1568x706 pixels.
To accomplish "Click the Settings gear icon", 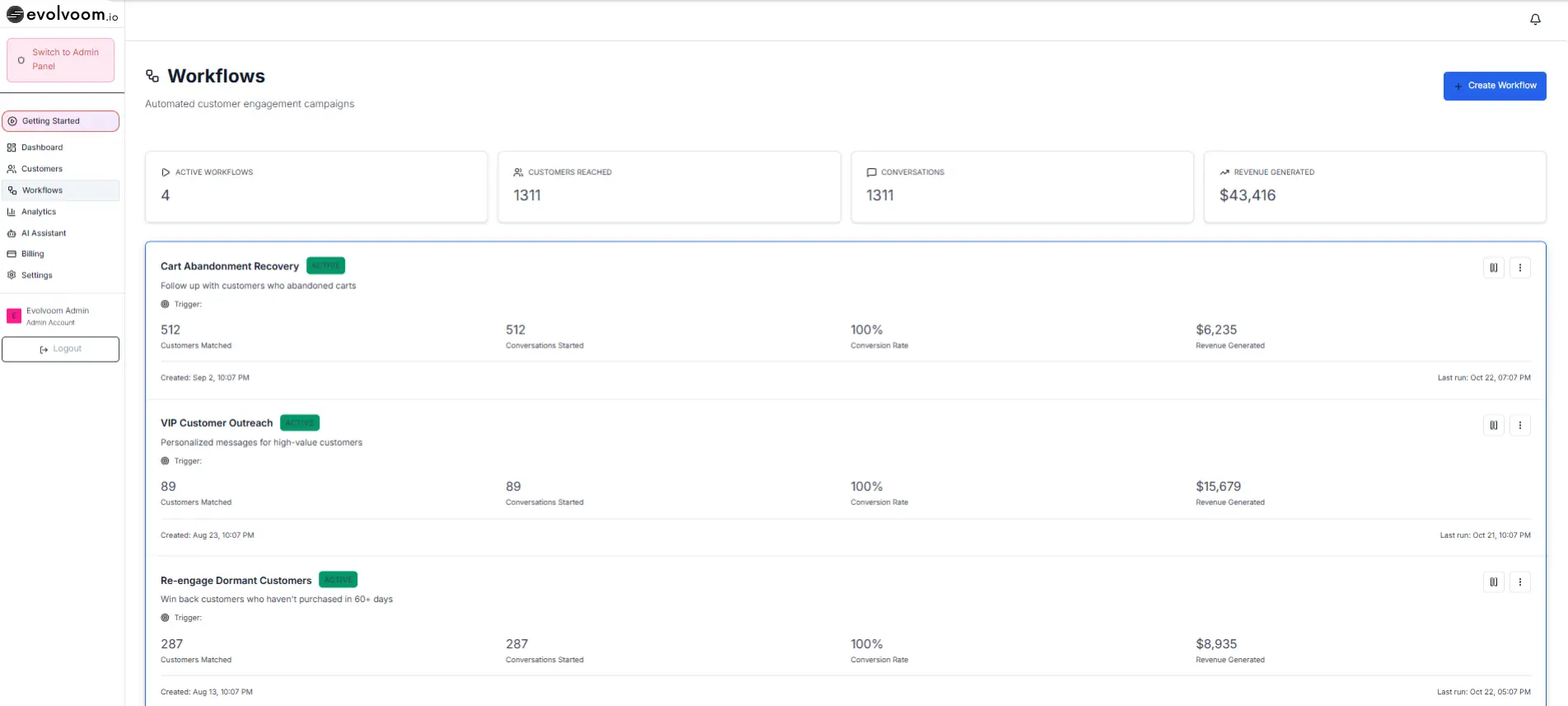I will pos(12,275).
